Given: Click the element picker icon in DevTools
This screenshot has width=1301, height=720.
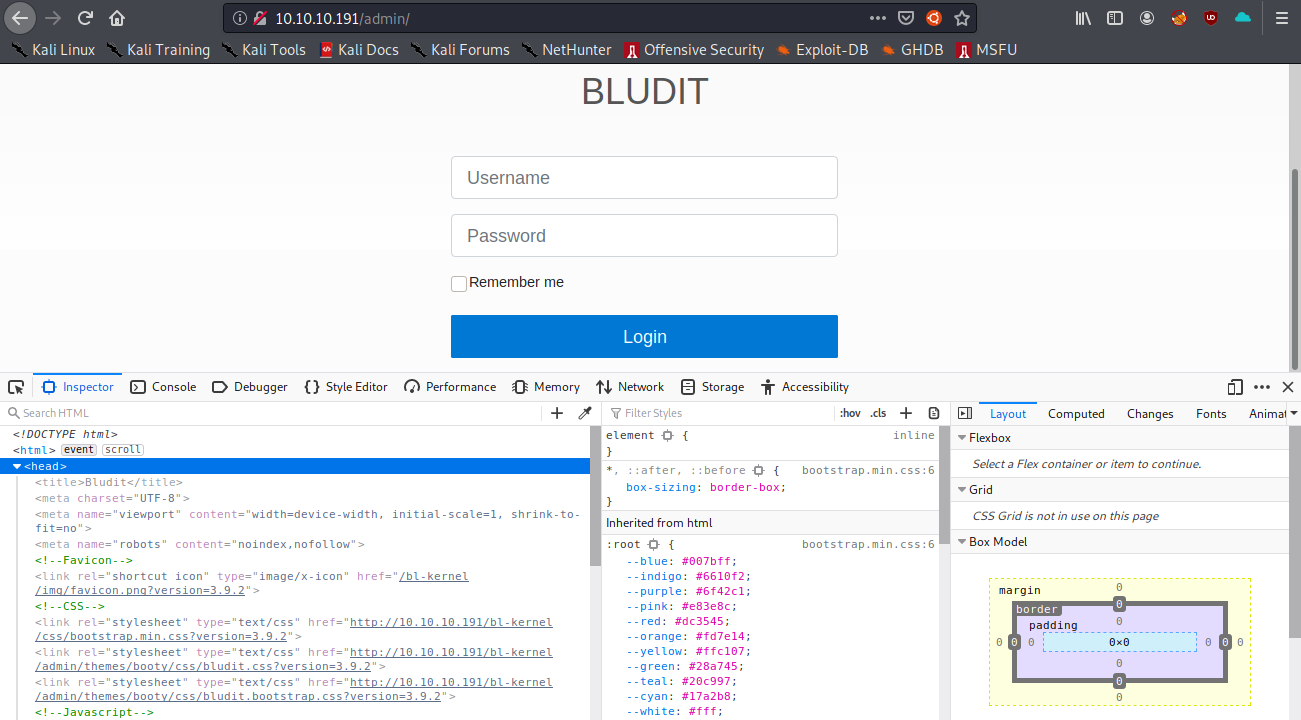Looking at the screenshot, I should (16, 387).
